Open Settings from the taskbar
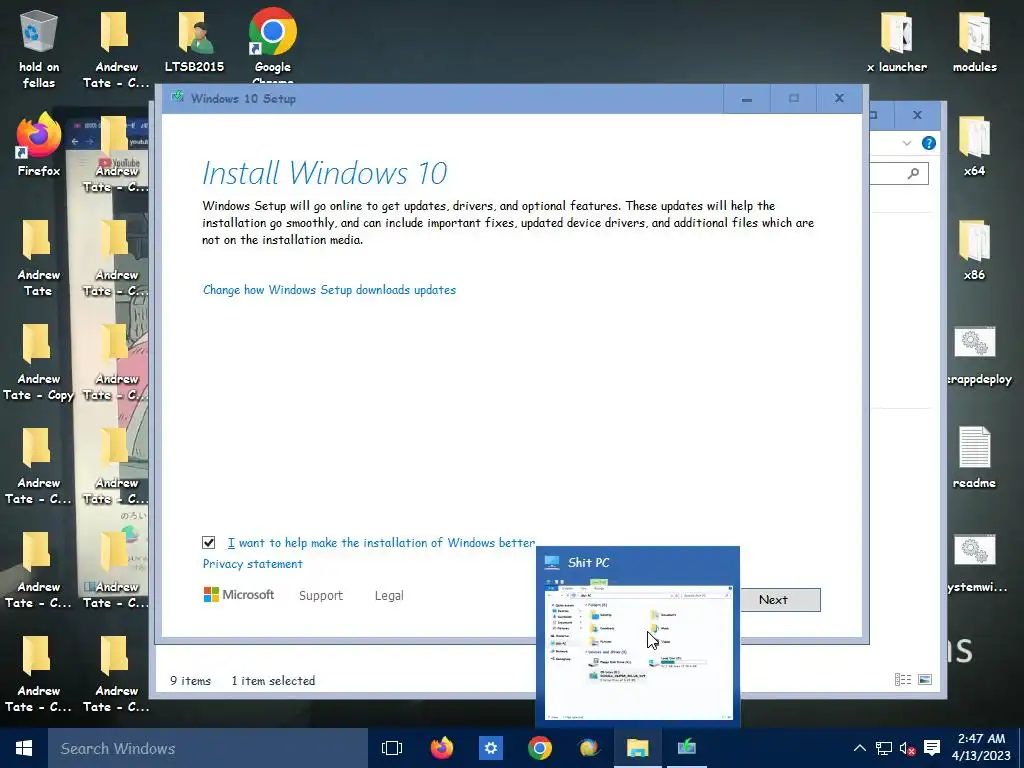Image resolution: width=1024 pixels, height=768 pixels. [x=491, y=748]
